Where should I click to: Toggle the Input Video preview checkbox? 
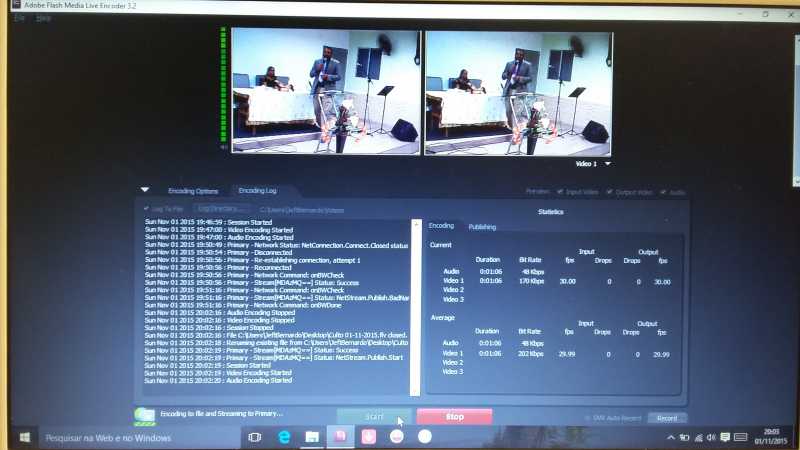click(563, 191)
